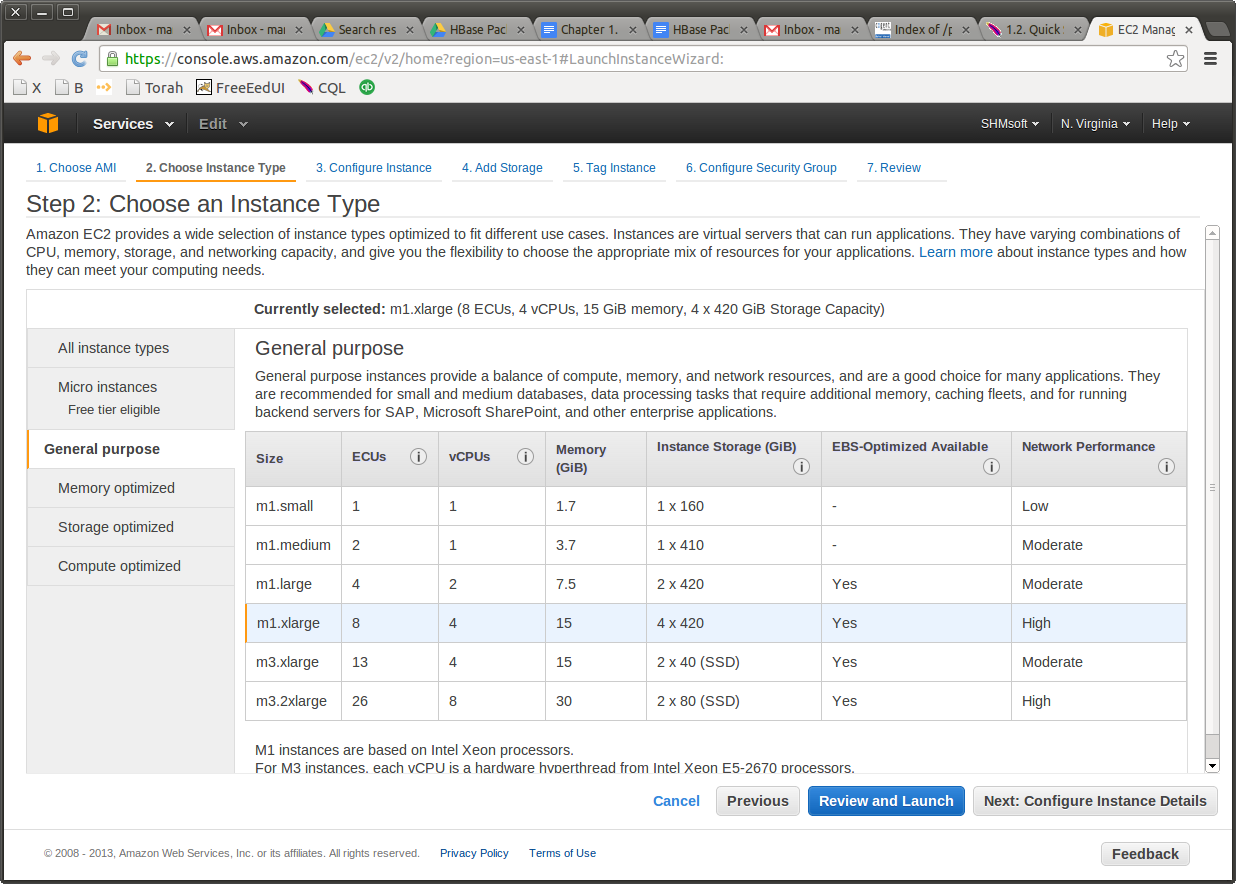Show info for the ECUs column
The image size is (1236, 884).
point(418,457)
